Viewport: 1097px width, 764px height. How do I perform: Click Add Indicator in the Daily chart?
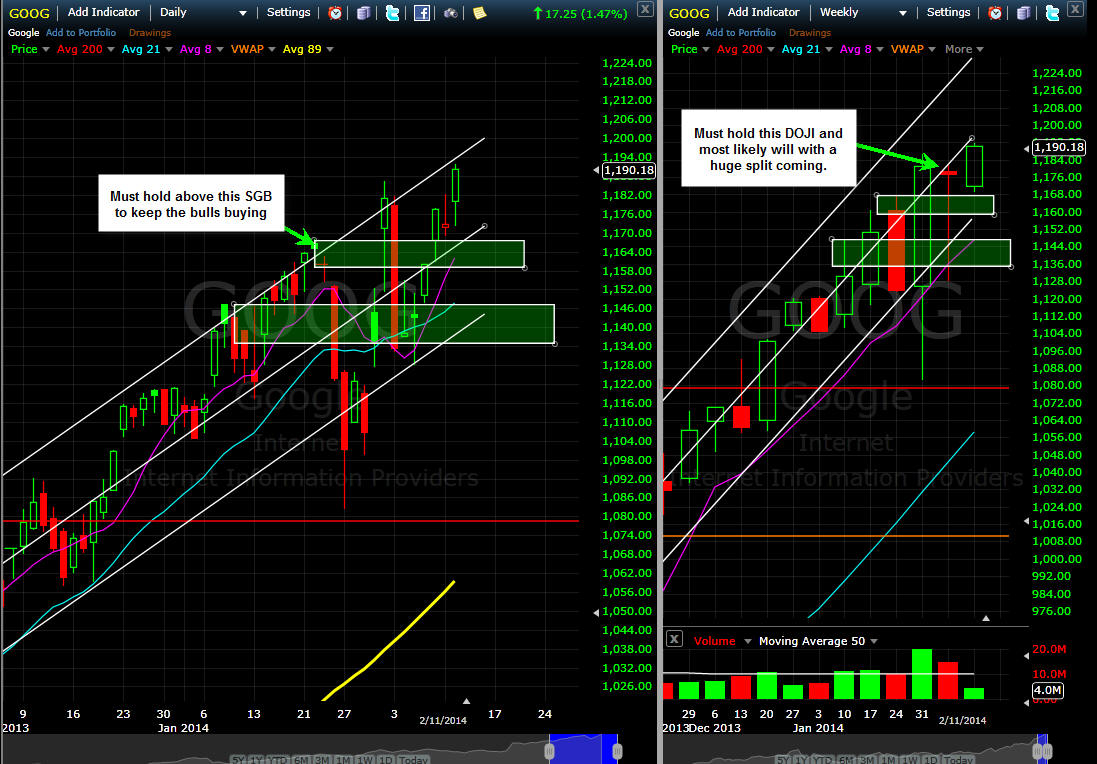click(x=104, y=12)
